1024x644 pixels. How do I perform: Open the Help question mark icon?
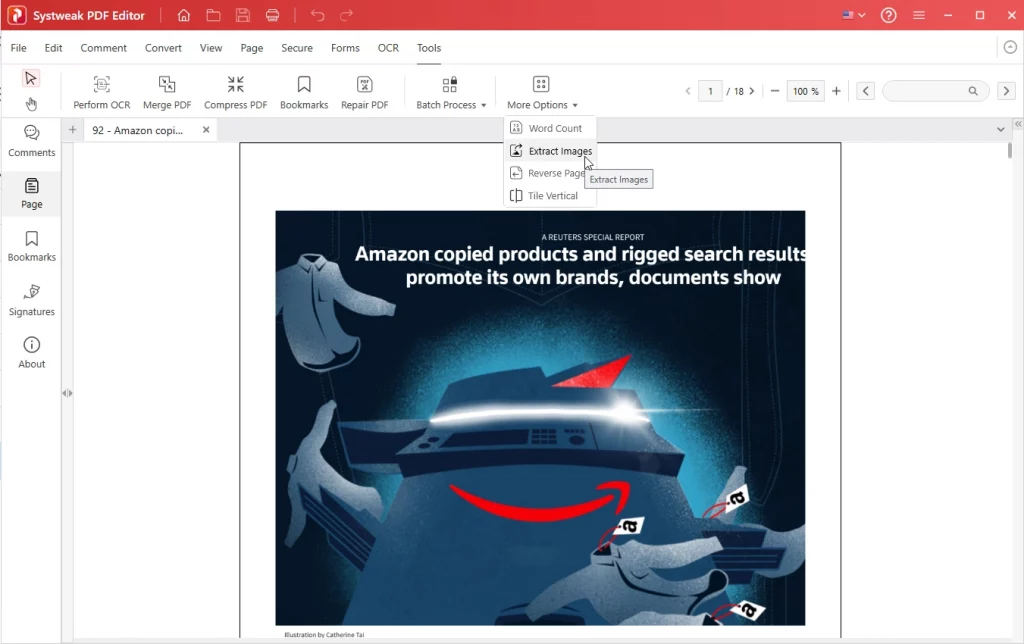[888, 15]
